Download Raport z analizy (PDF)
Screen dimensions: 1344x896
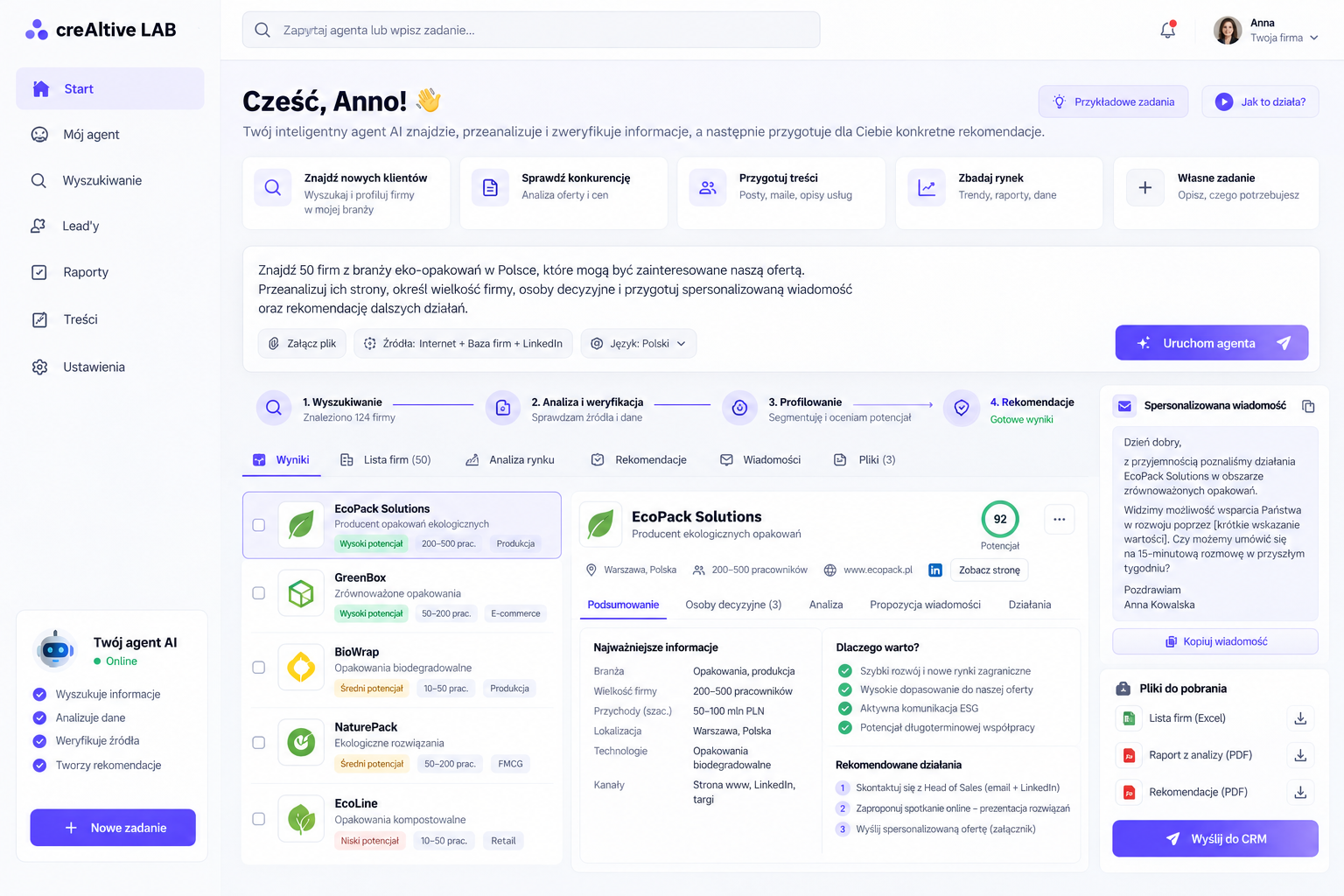(x=1300, y=755)
